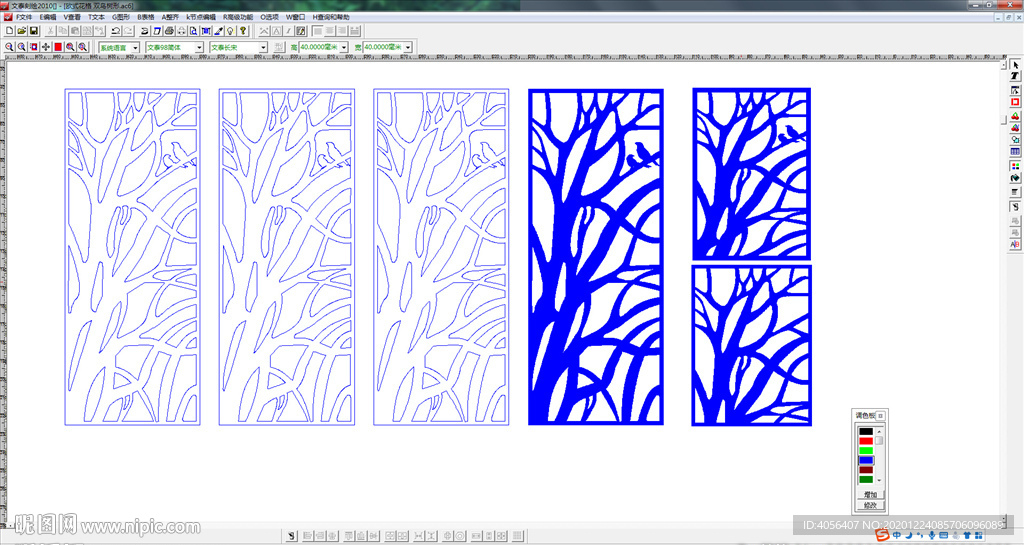This screenshot has width=1024, height=545.
Task: Create a new document with the blank-page icon
Action: pos(10,31)
